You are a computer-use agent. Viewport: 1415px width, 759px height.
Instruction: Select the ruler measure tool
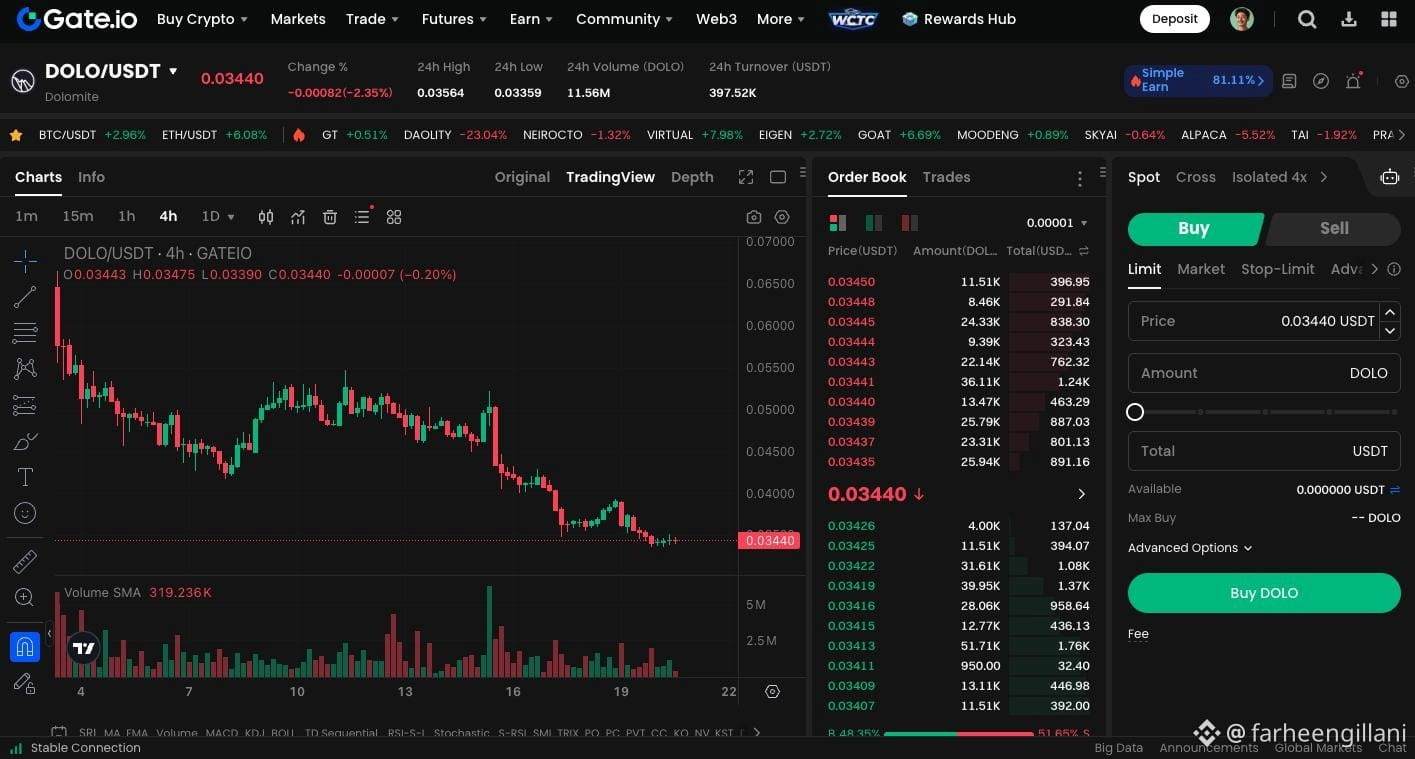(25, 562)
